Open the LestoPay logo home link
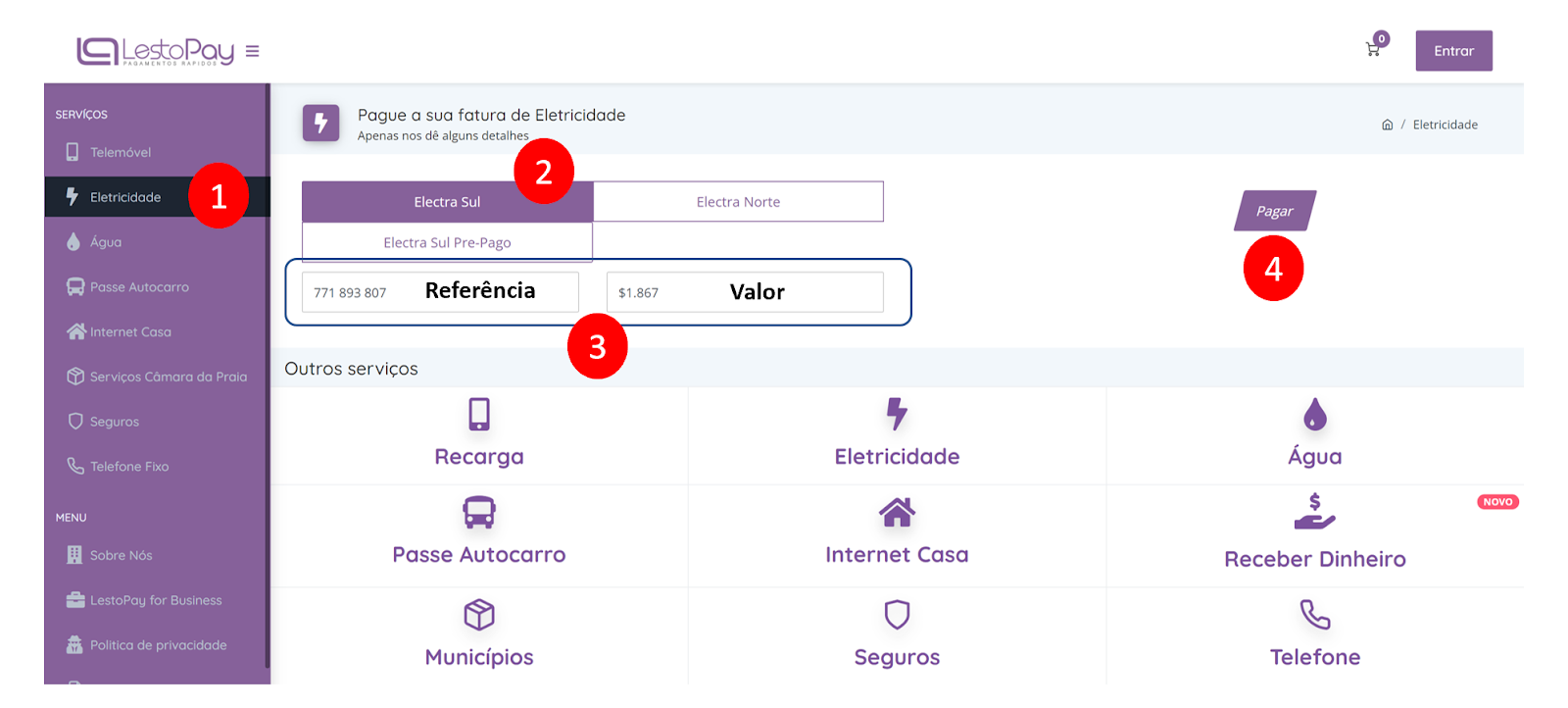 [x=155, y=51]
